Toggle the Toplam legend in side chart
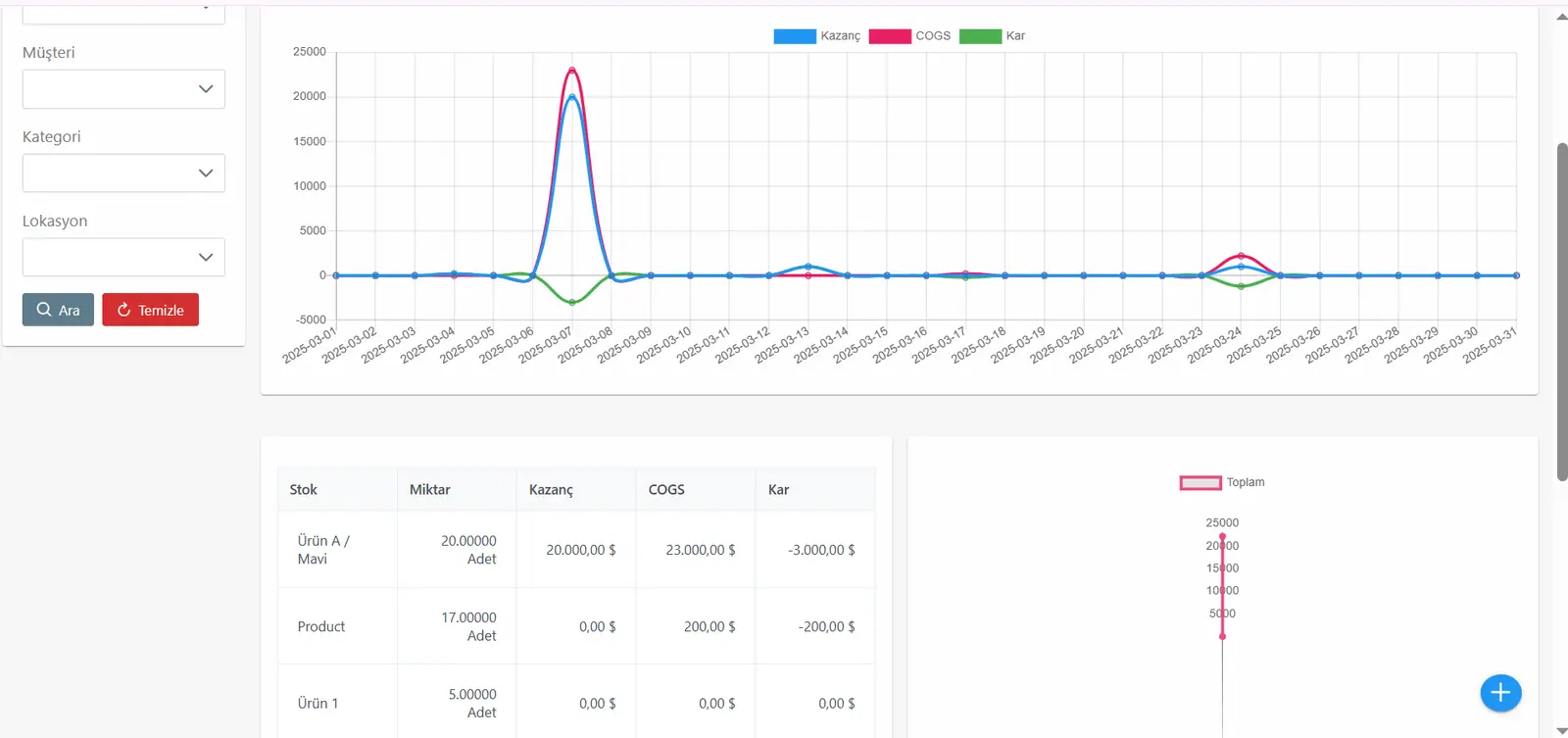This screenshot has height=738, width=1568. [x=1222, y=482]
